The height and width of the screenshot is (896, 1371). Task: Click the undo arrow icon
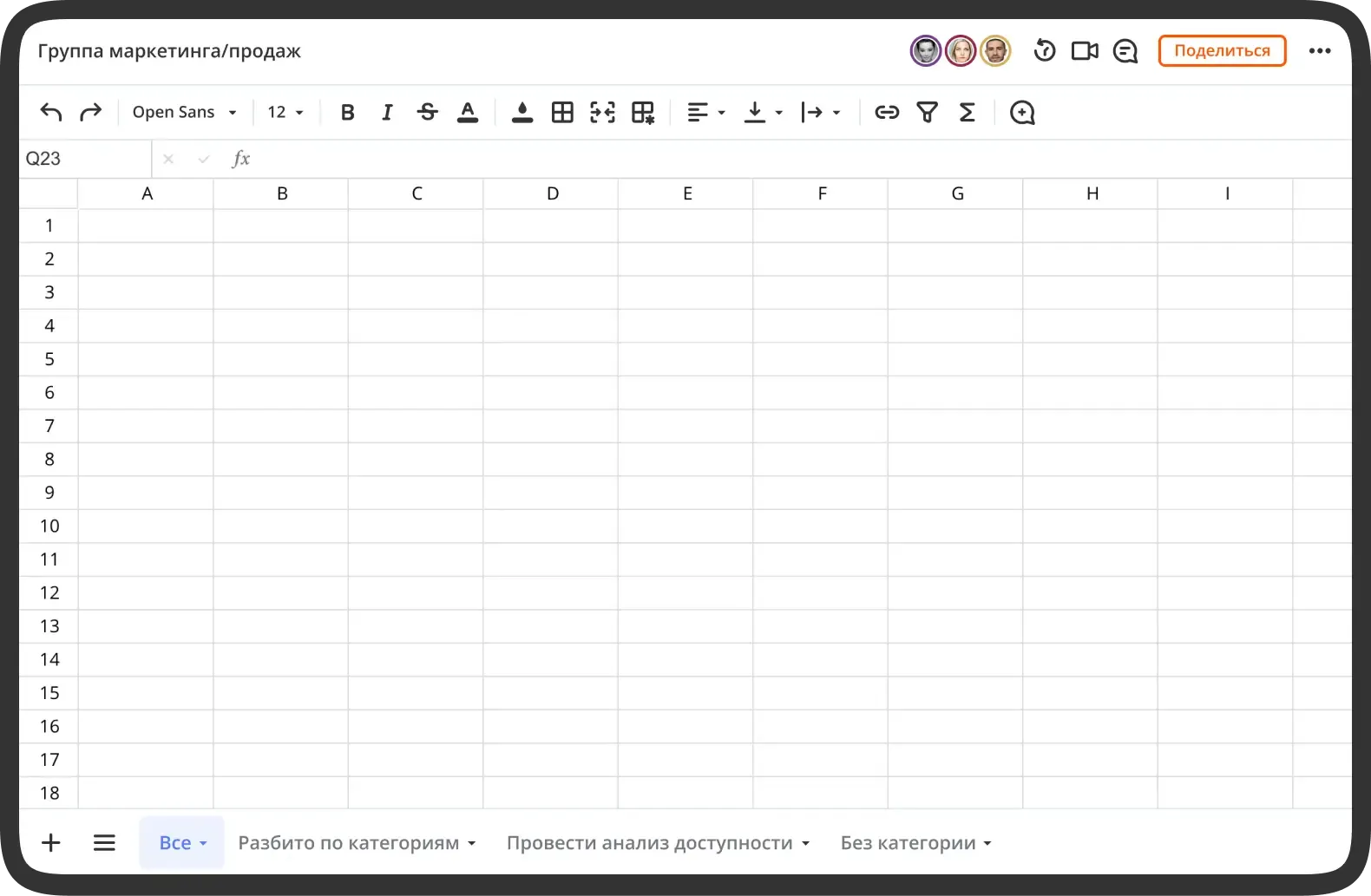coord(51,112)
